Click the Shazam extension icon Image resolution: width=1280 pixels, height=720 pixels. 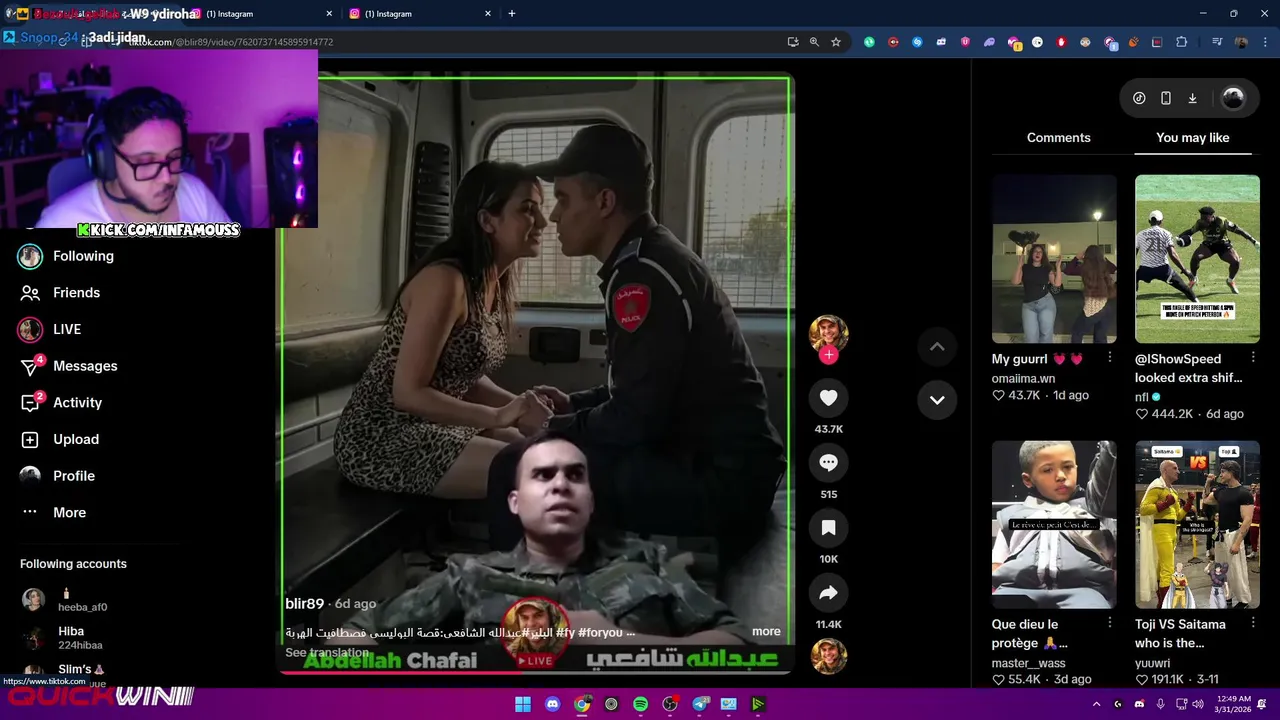pos(917,42)
